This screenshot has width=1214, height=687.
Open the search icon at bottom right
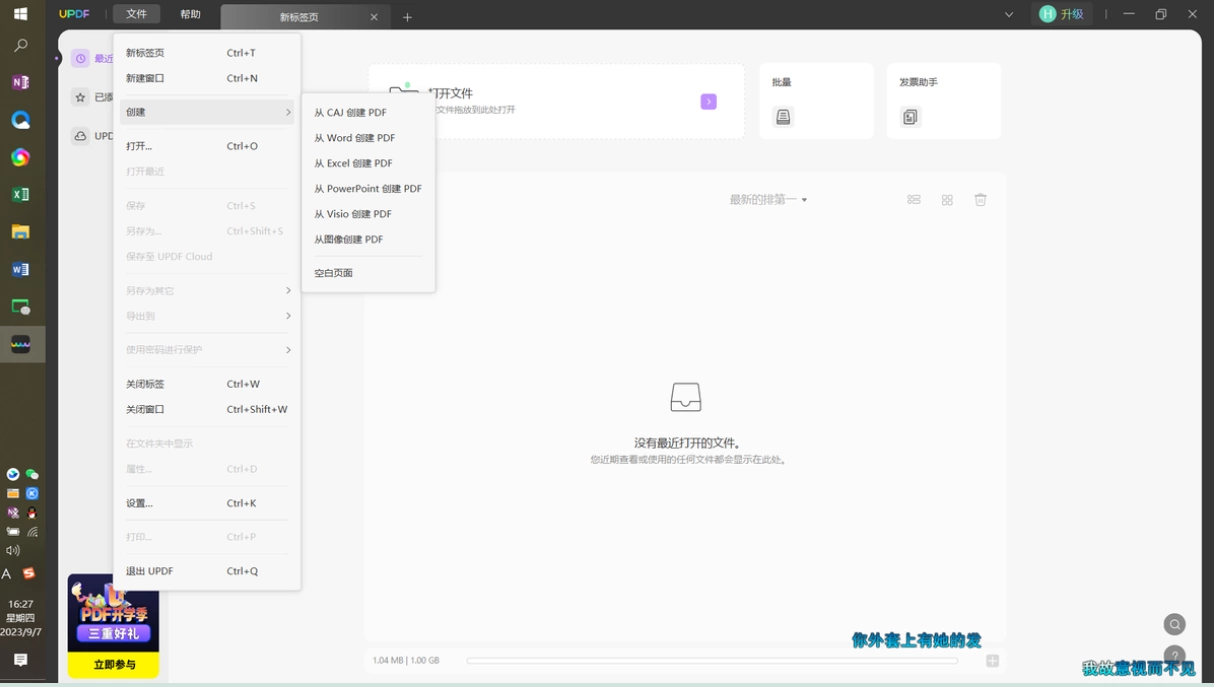coord(1175,624)
